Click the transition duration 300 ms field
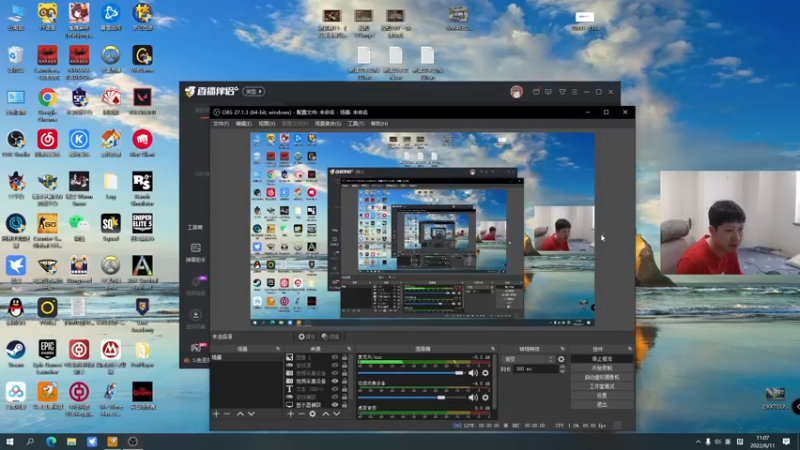 click(x=536, y=368)
